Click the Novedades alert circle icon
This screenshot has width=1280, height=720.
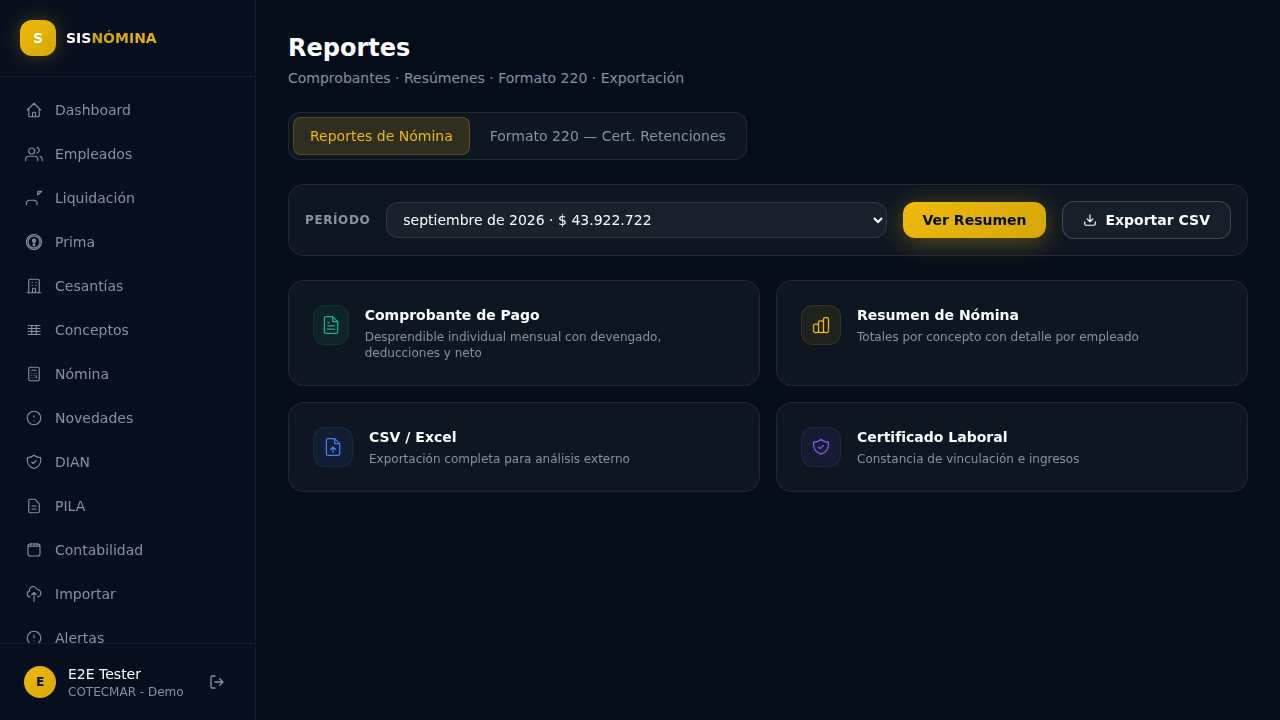pyautogui.click(x=34, y=418)
